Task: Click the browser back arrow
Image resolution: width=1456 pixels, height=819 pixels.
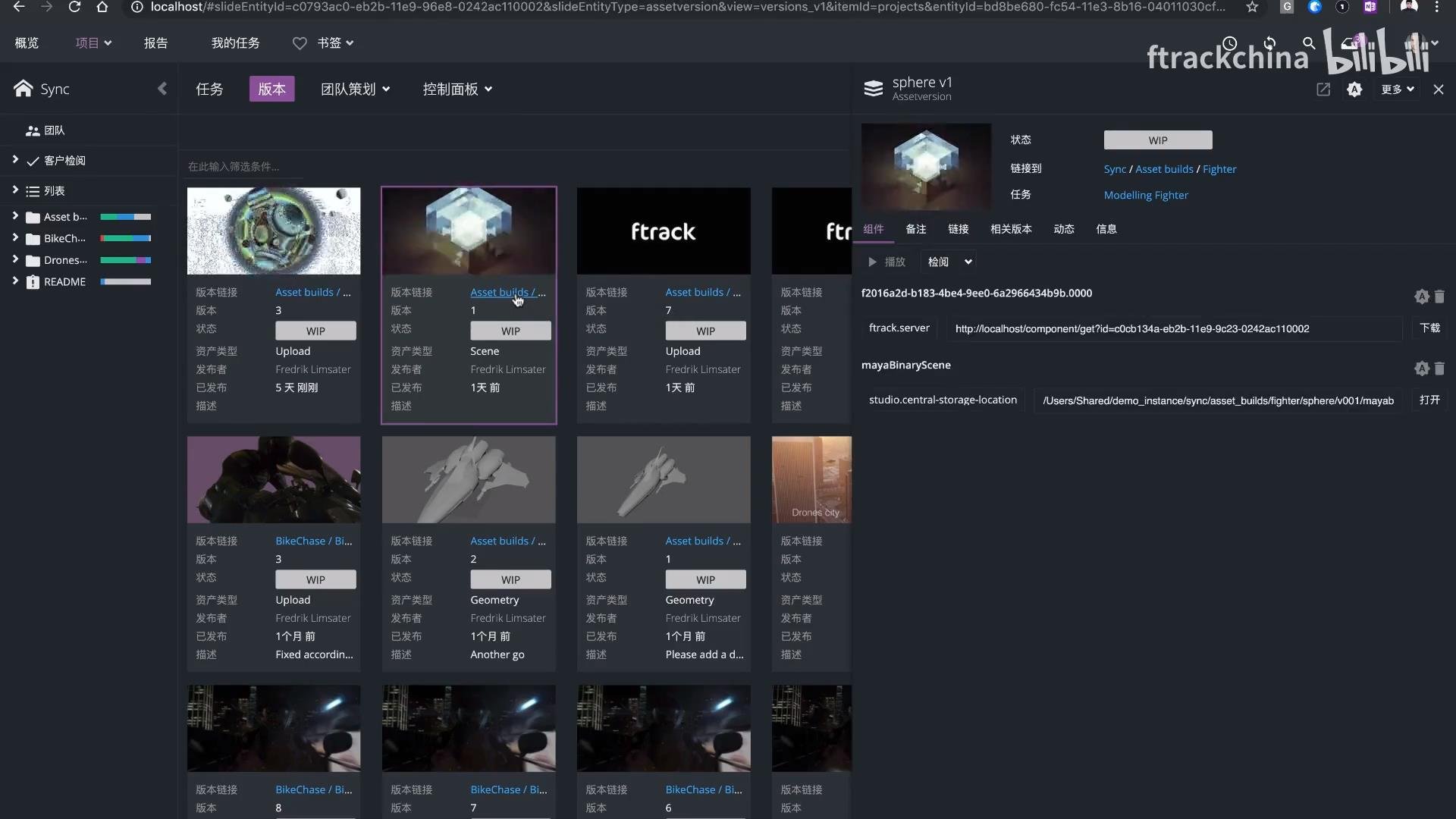Action: click(x=19, y=7)
